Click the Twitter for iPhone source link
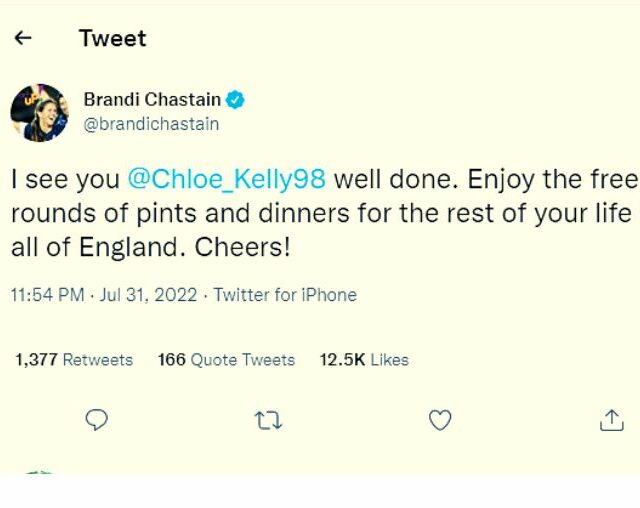This screenshot has height=508, width=640. [x=285, y=295]
